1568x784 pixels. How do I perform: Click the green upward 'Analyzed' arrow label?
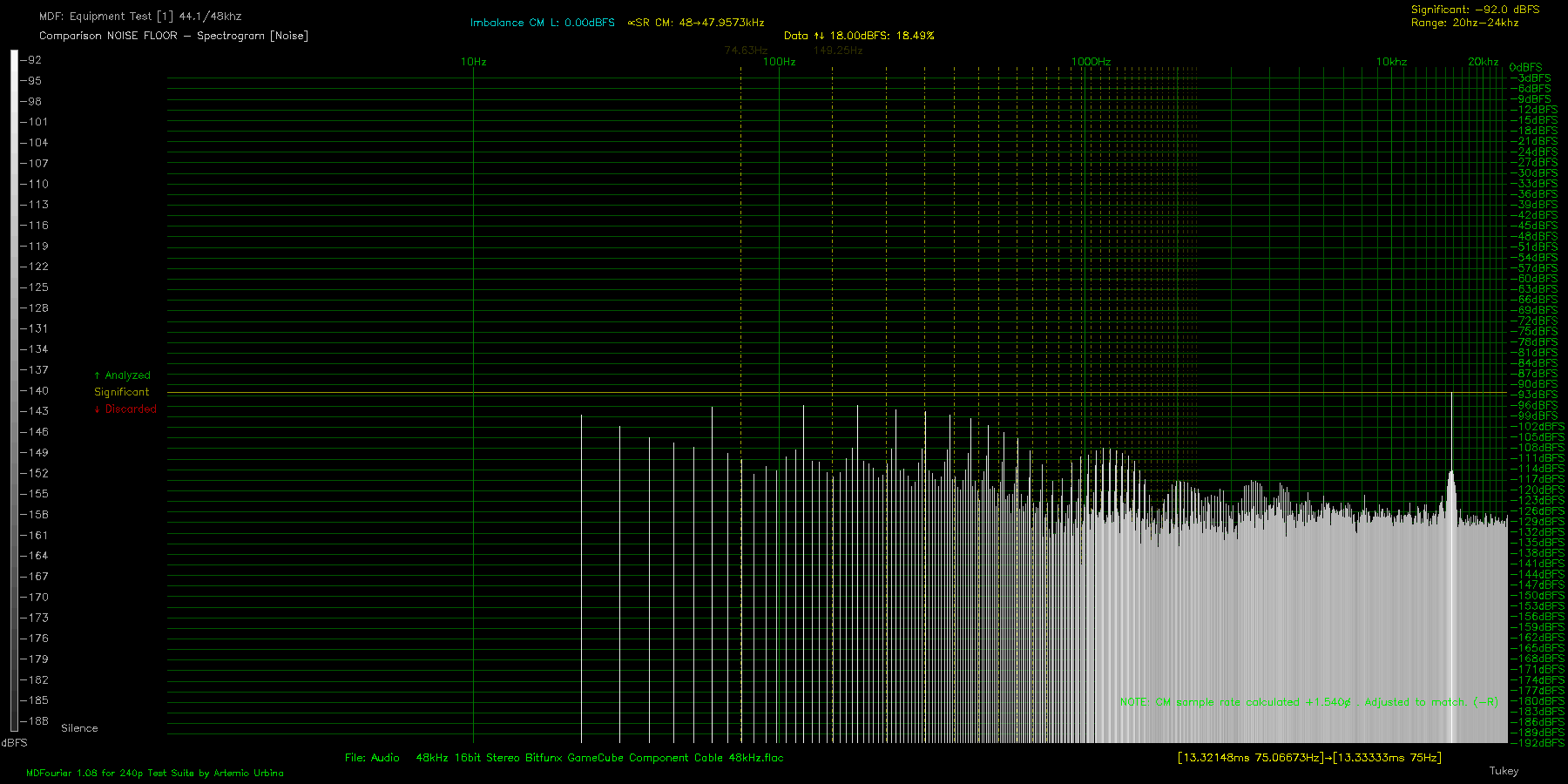pyautogui.click(x=123, y=375)
